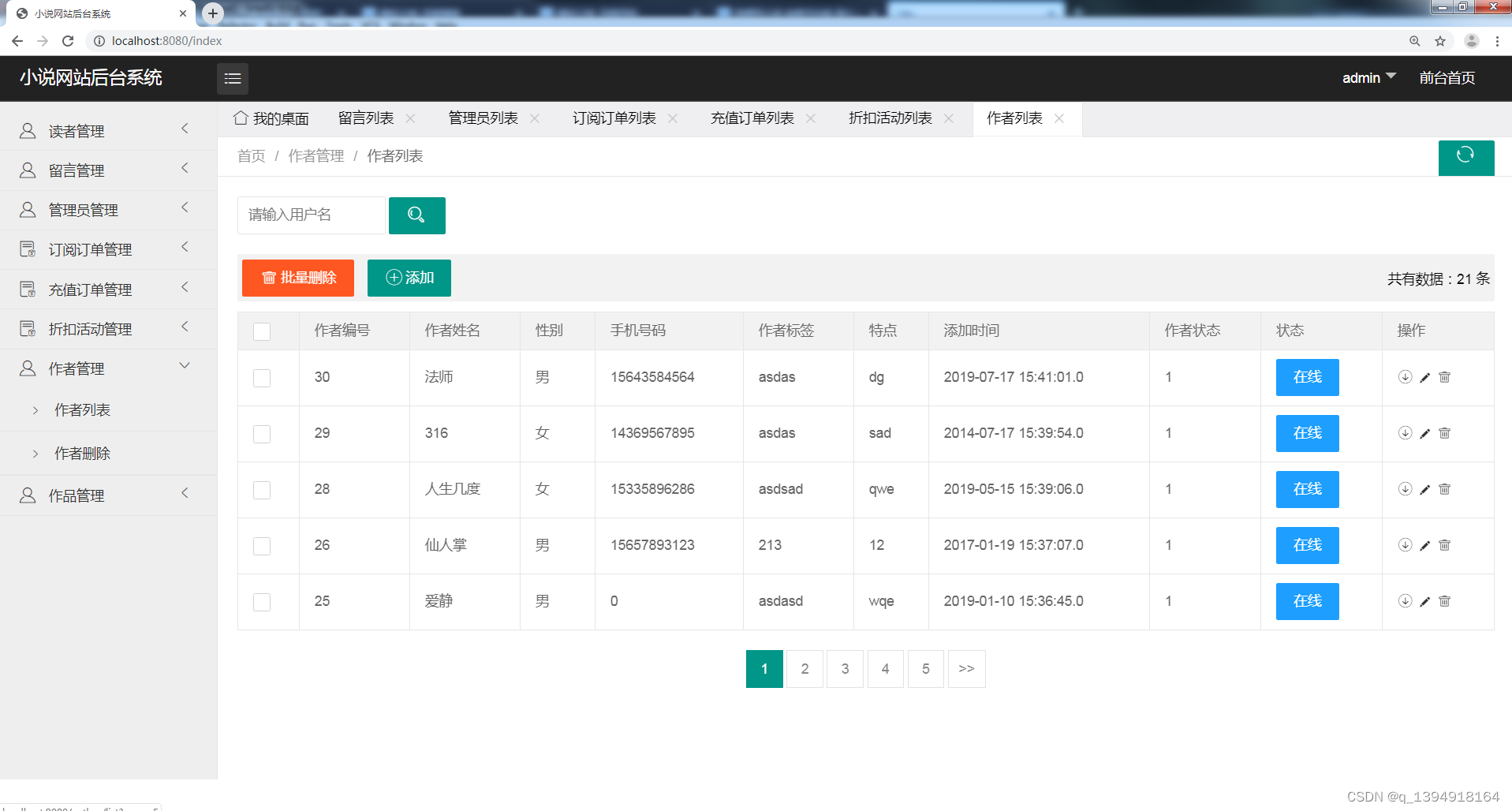Open a new browser tab
The image size is (1512, 811).
pos(212,13)
